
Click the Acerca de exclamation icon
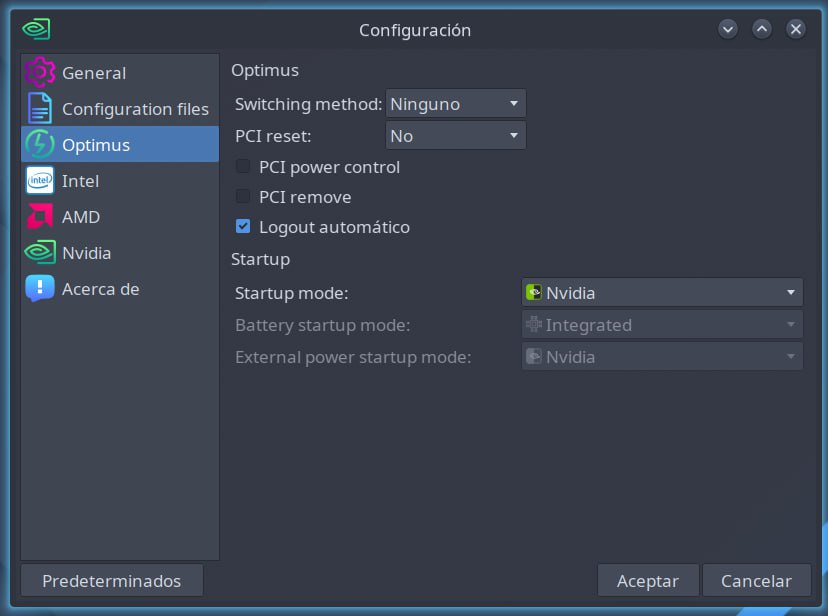(x=40, y=288)
